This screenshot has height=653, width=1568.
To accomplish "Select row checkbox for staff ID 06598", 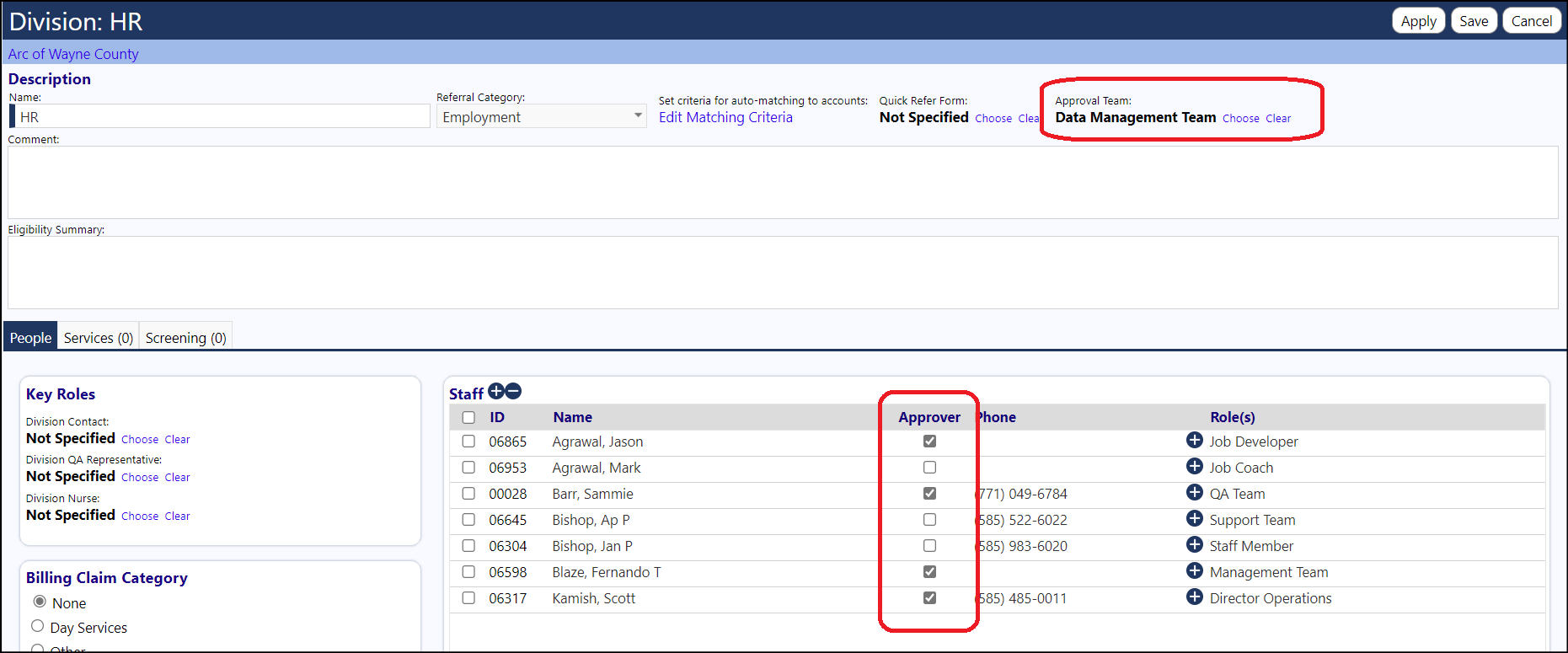I will click(x=468, y=571).
